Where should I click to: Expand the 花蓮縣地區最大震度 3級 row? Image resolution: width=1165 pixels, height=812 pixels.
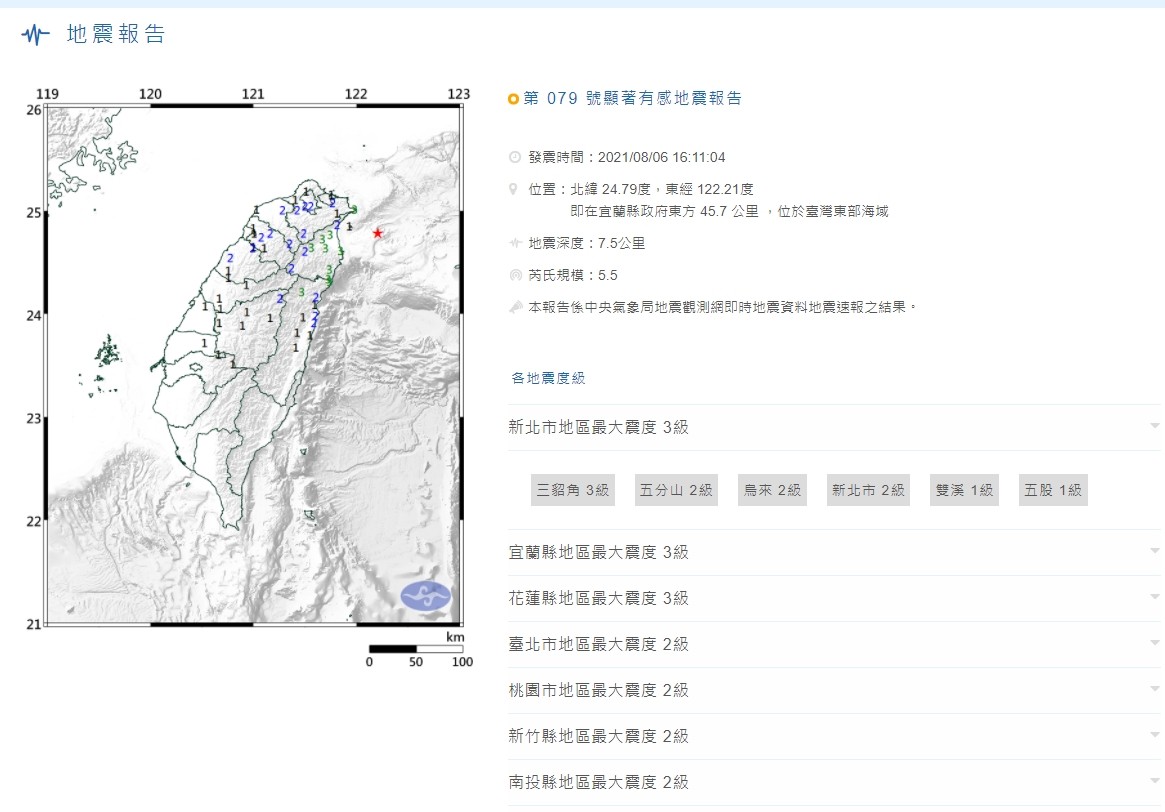pyautogui.click(x=834, y=598)
